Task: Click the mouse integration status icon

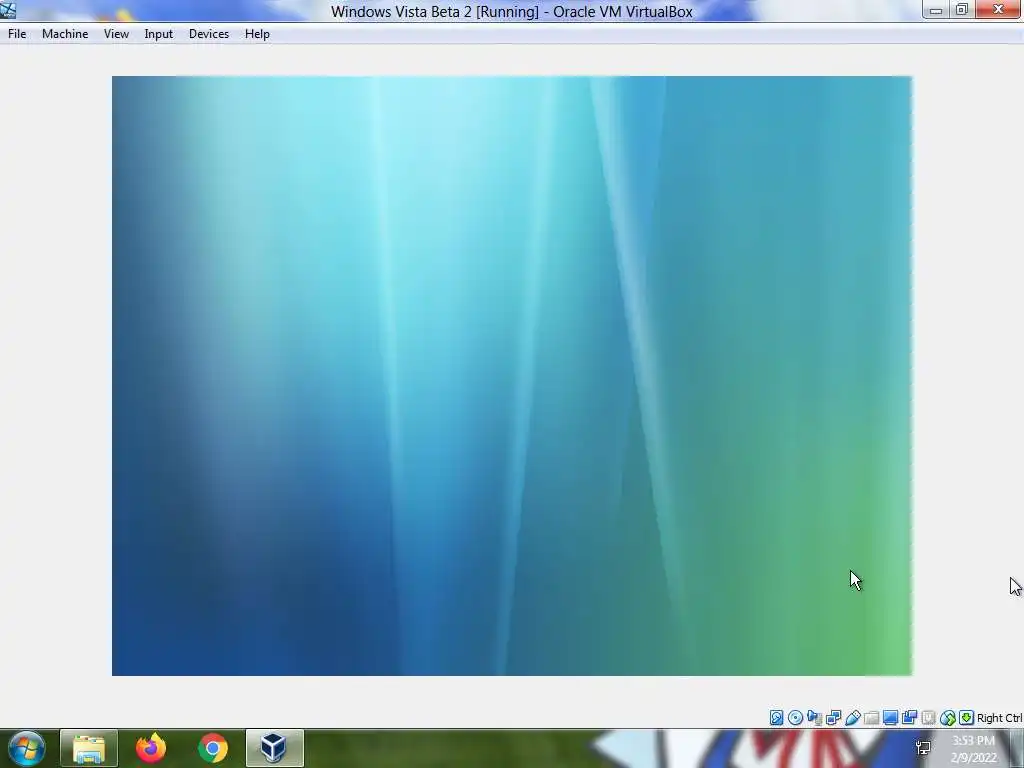Action: 948,718
